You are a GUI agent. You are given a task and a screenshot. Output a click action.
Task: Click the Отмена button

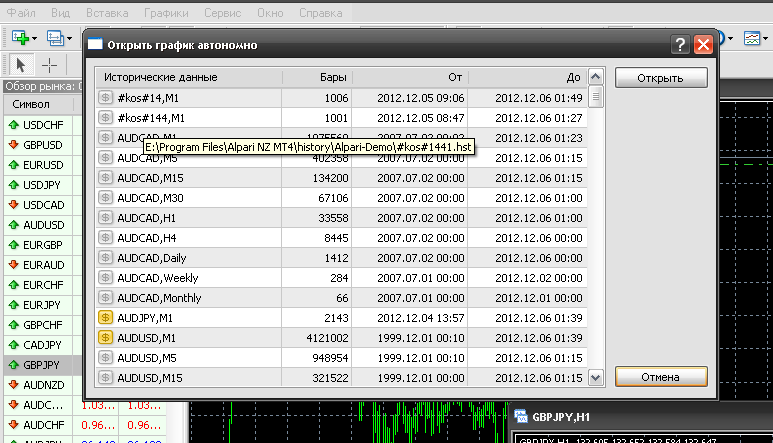click(661, 377)
